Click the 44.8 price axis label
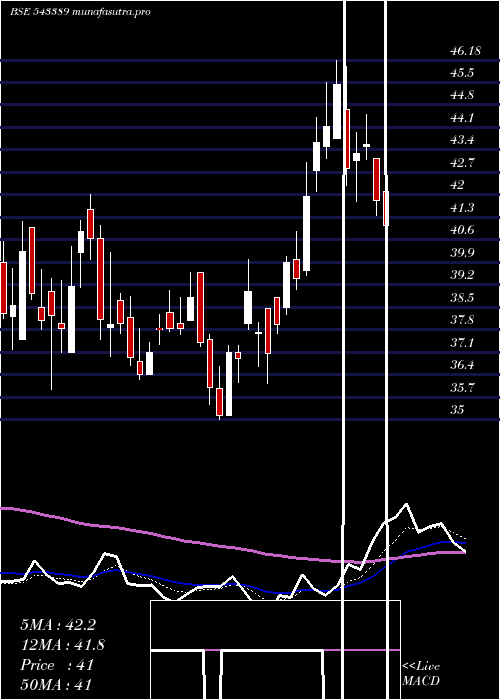500x700 pixels. pyautogui.click(x=462, y=96)
